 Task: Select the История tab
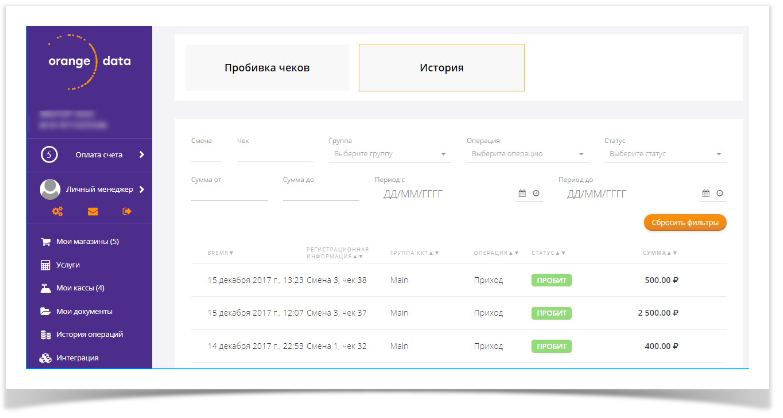(441, 68)
